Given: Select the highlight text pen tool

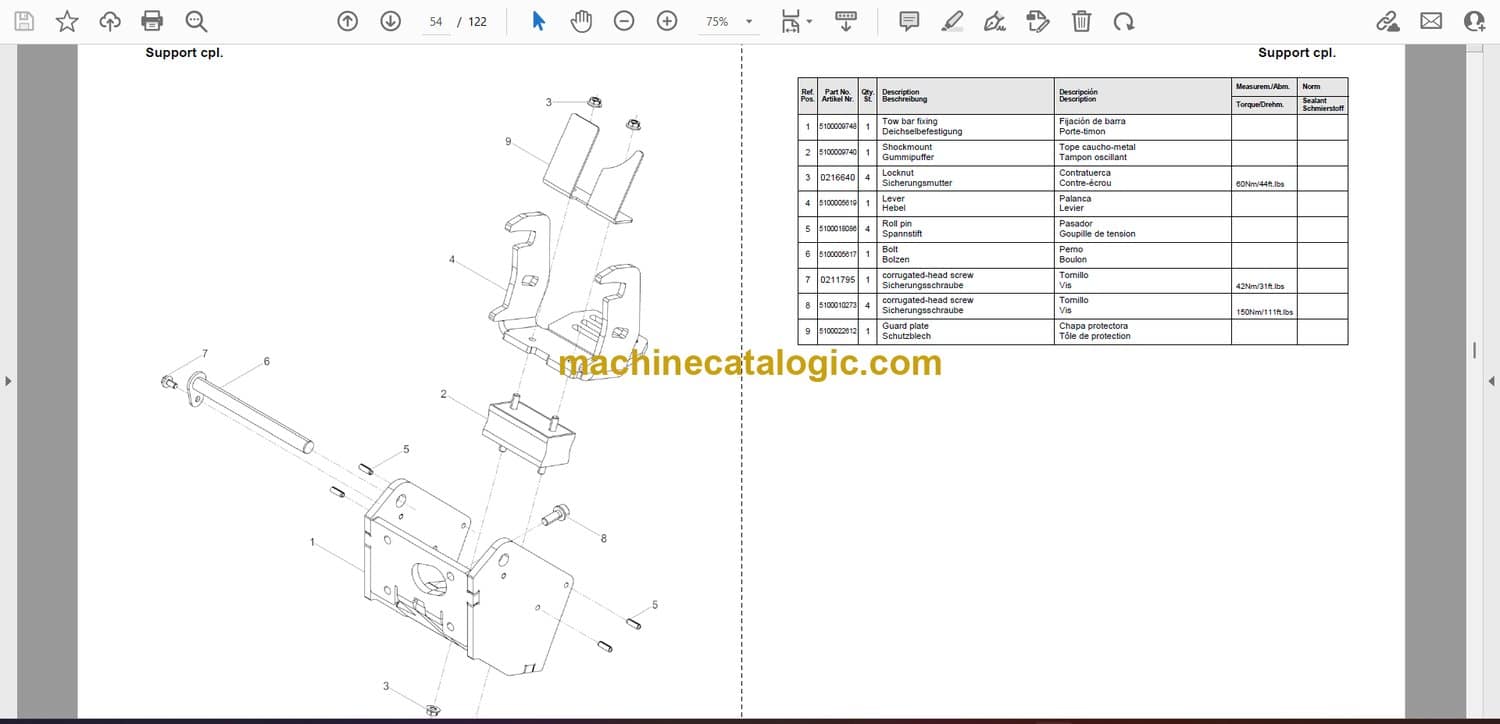Looking at the screenshot, I should coord(952,21).
